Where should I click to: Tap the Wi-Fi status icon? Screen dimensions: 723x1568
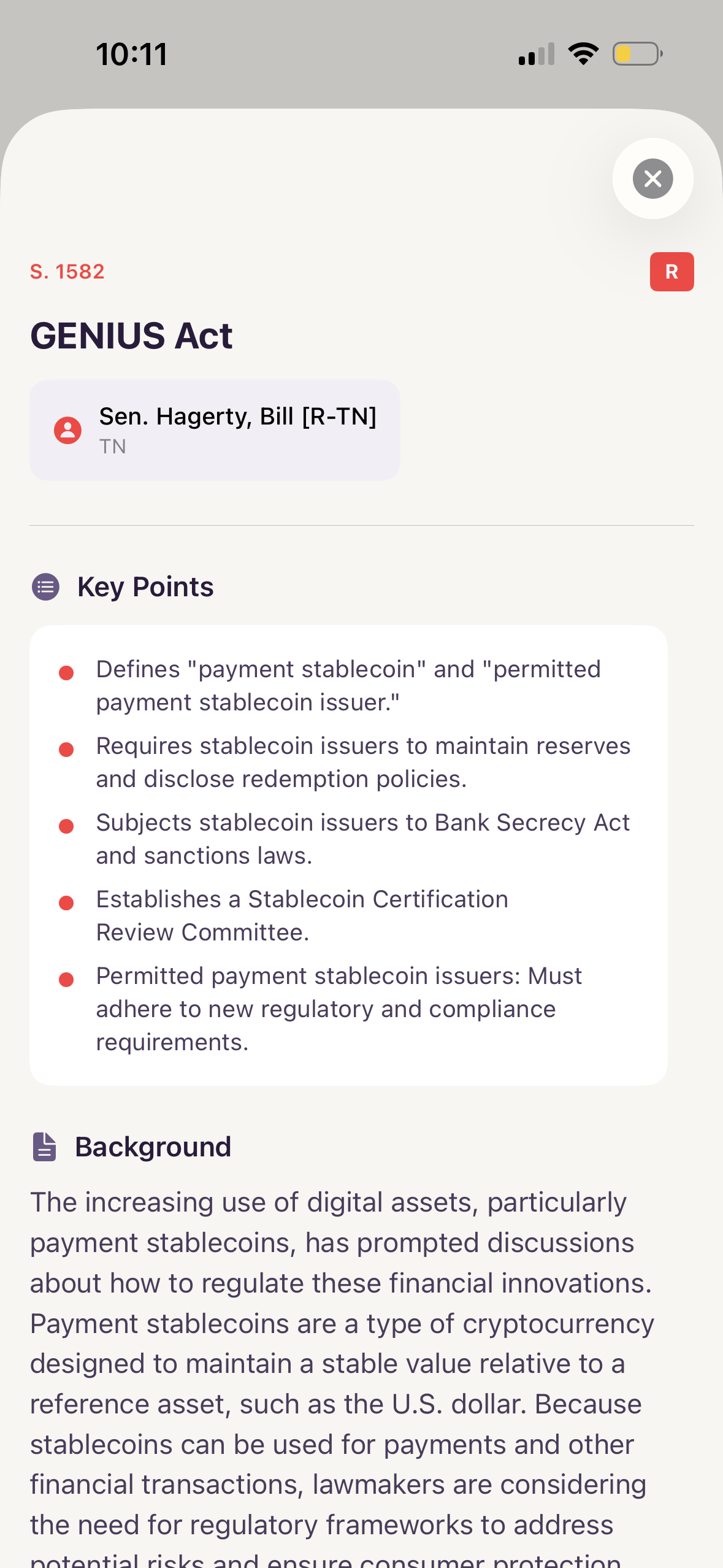583,53
